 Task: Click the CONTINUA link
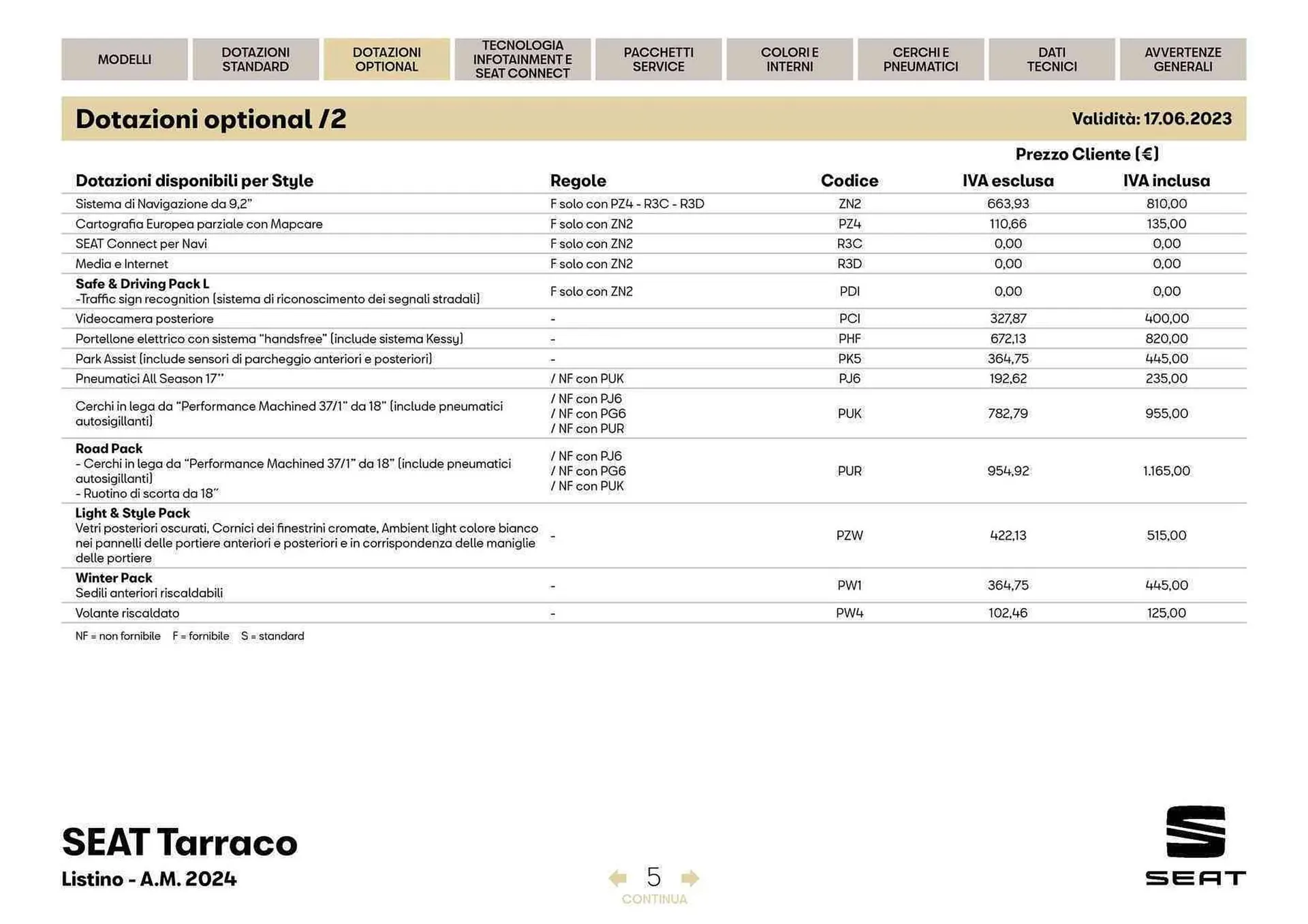click(x=654, y=899)
